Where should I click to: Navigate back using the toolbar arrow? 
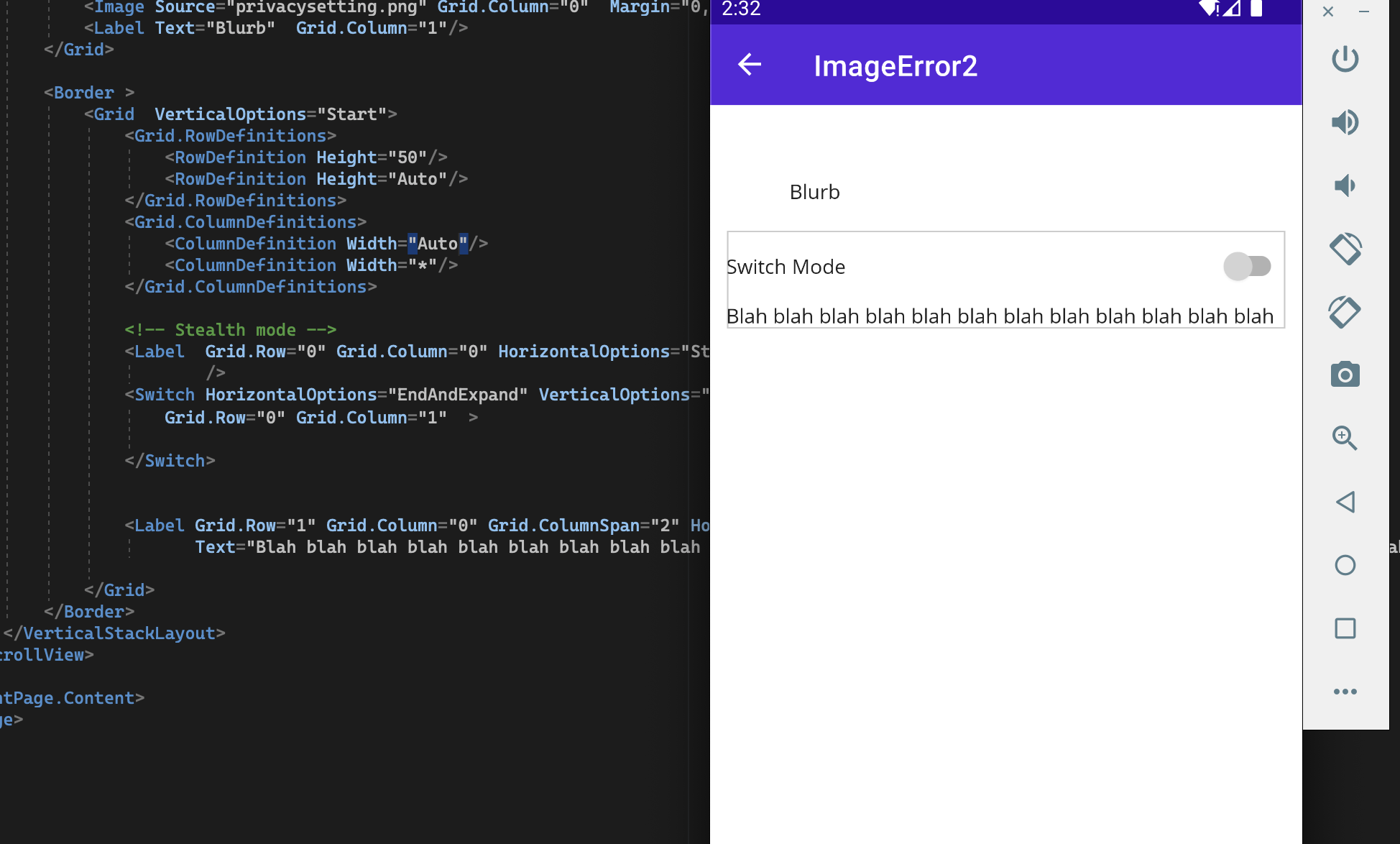750,65
